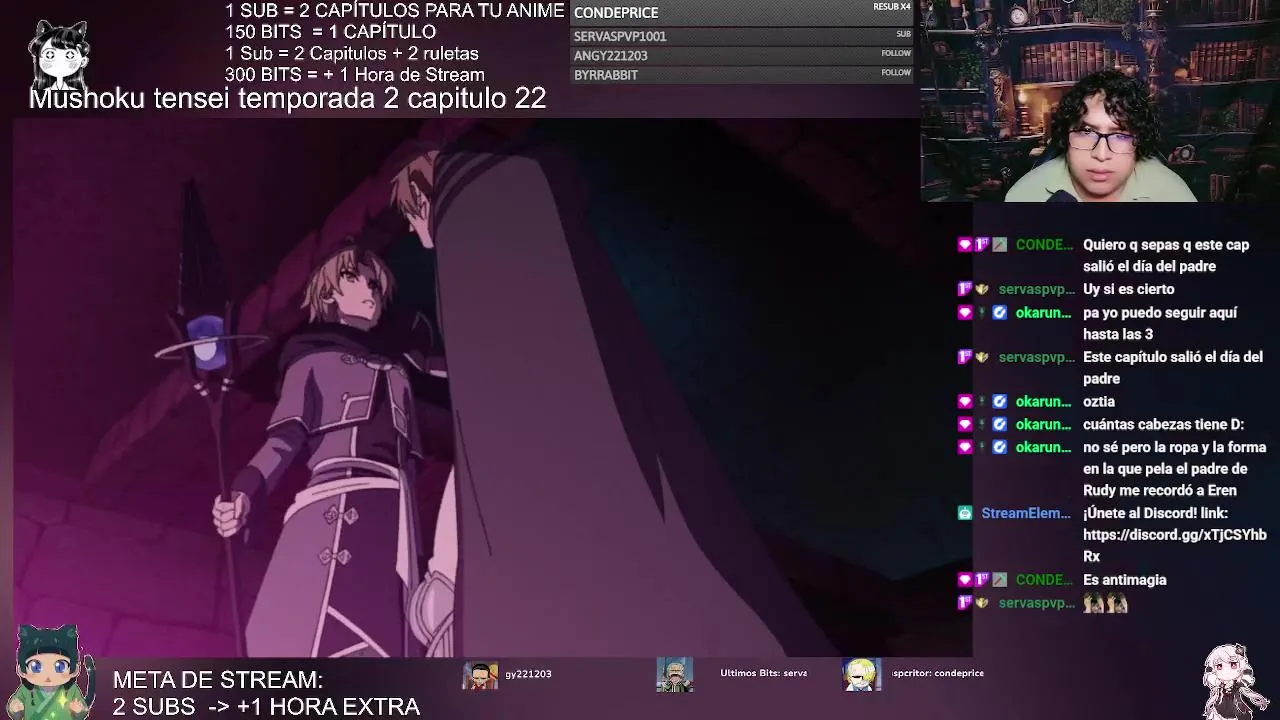The width and height of the screenshot is (1280, 720).
Task: Click servaspvp username on 'Uy si es cierto'
Action: [x=1036, y=289]
